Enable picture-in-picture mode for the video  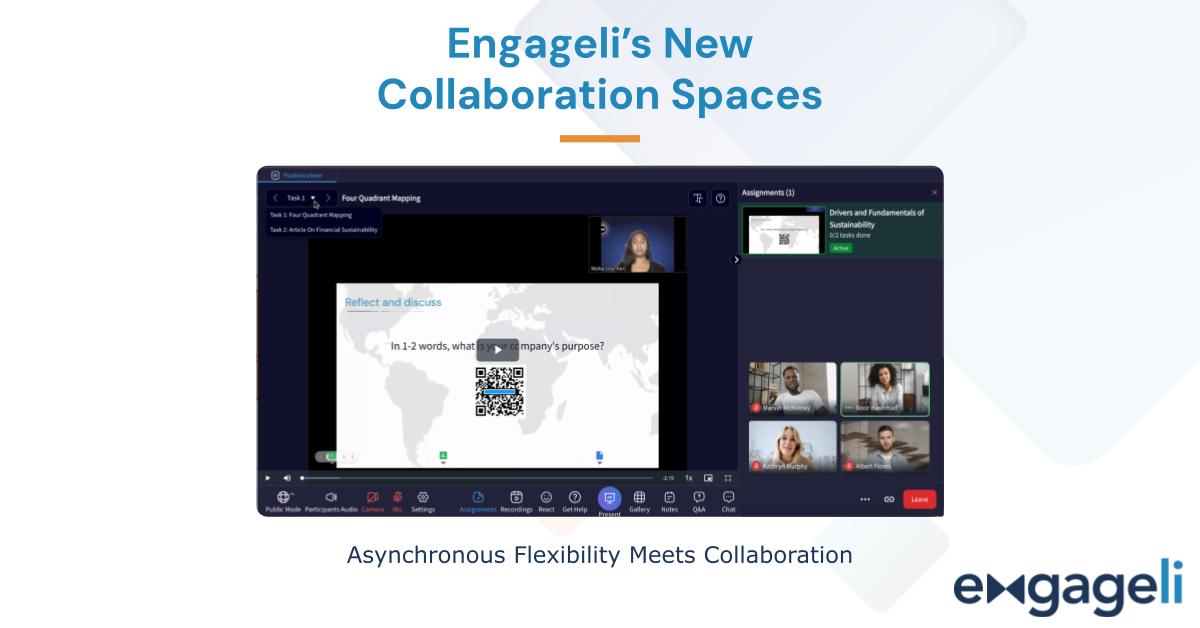[708, 478]
